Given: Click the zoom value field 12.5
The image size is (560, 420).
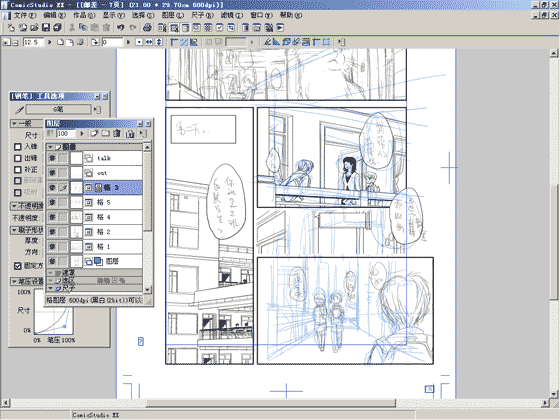Looking at the screenshot, I should tap(33, 42).
